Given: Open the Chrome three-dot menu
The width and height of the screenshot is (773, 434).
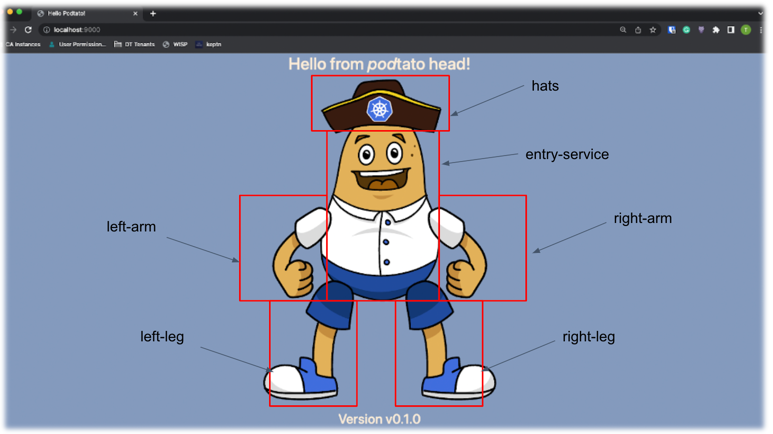Looking at the screenshot, I should point(760,30).
